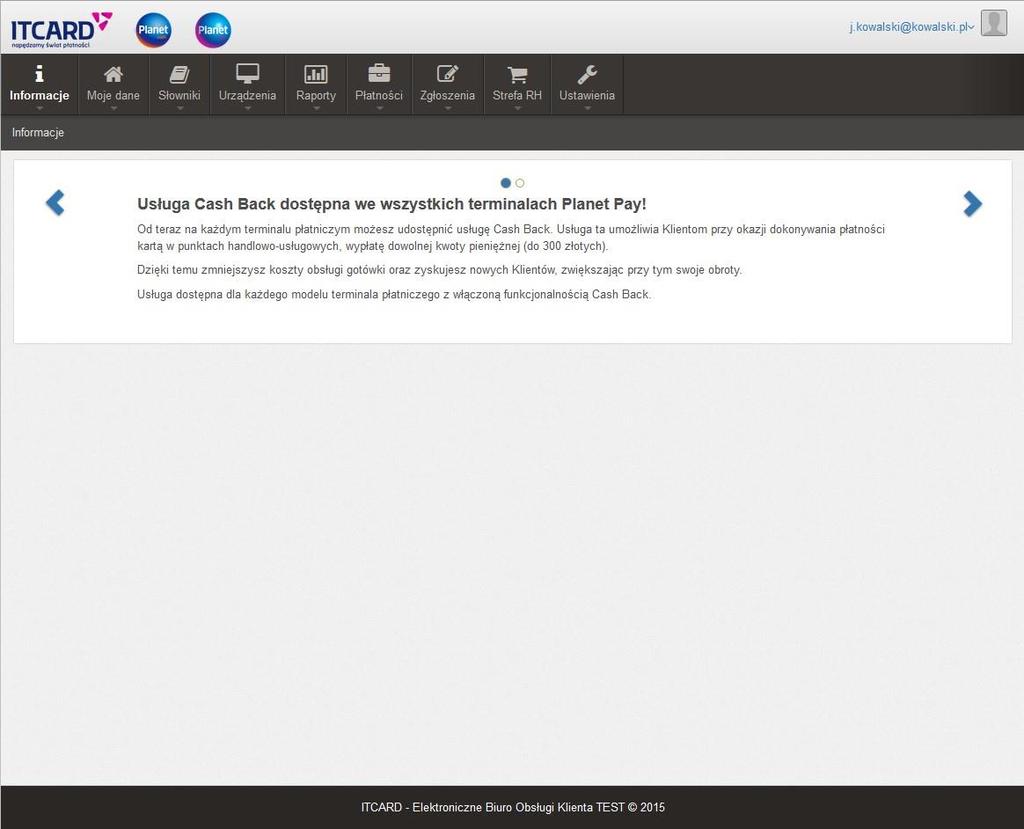
Task: Click the Moje dane home icon
Action: [x=114, y=74]
